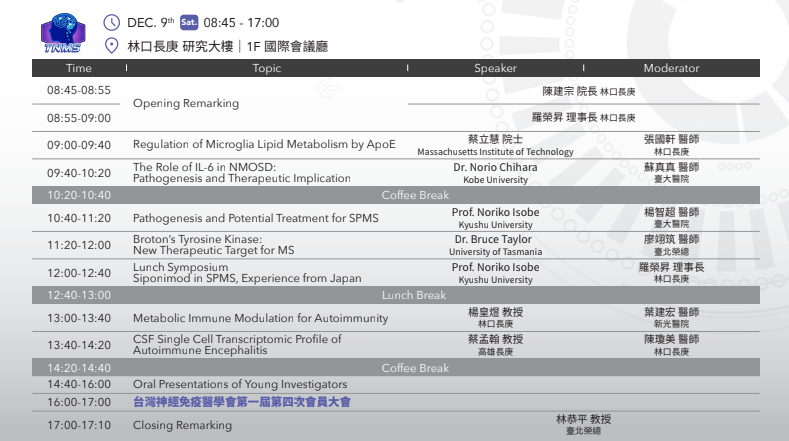The width and height of the screenshot is (789, 441).
Task: Click Prof. Noriko Isobe in 12:00 row
Action: (x=495, y=267)
